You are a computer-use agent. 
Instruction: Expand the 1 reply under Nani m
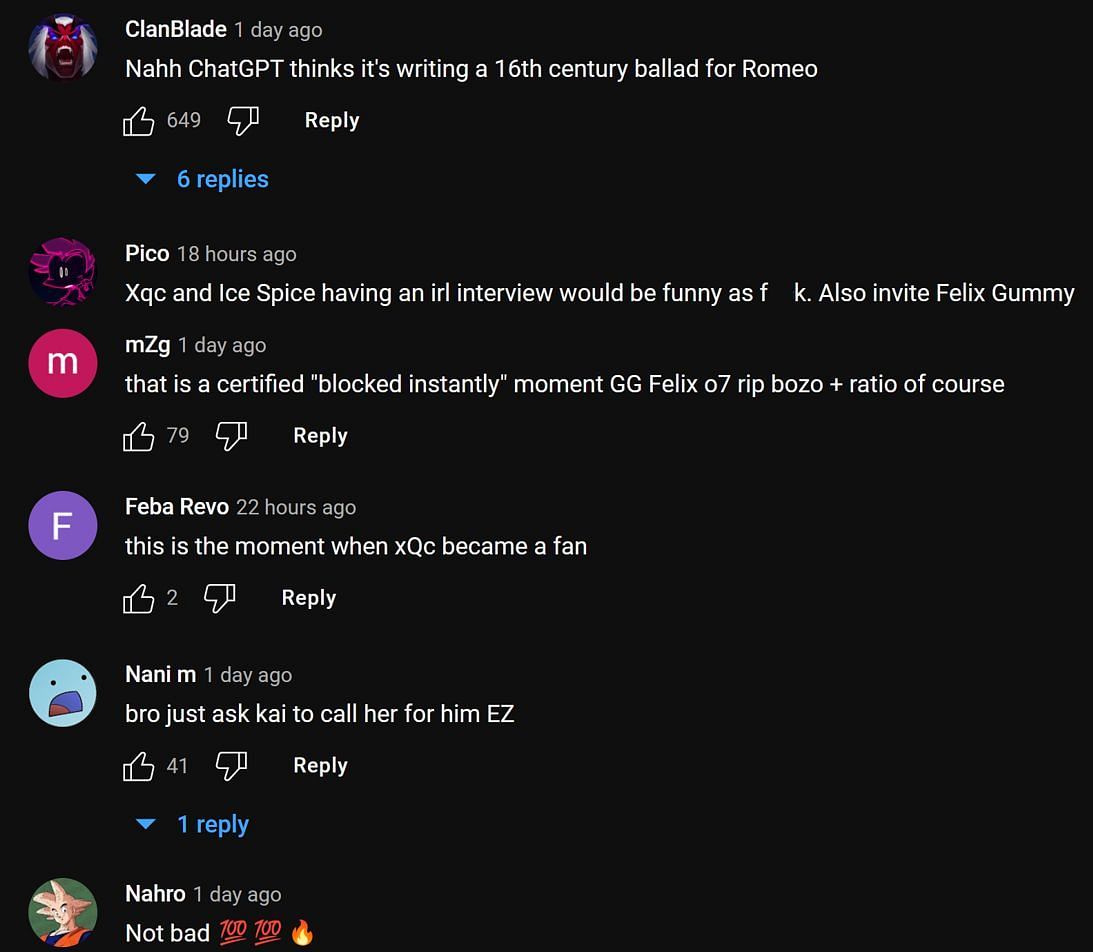click(x=193, y=825)
